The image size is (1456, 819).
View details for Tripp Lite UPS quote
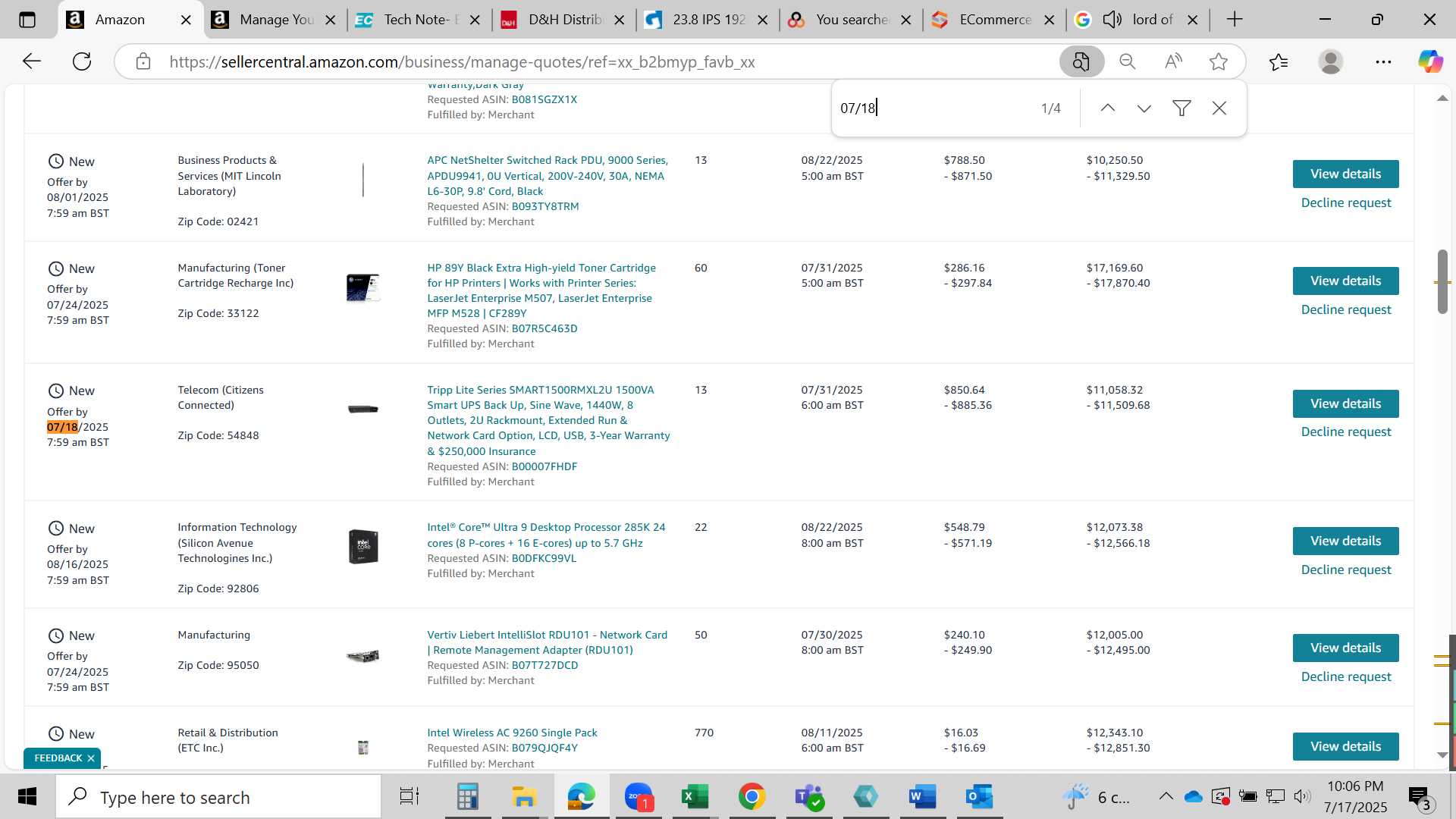1345,404
